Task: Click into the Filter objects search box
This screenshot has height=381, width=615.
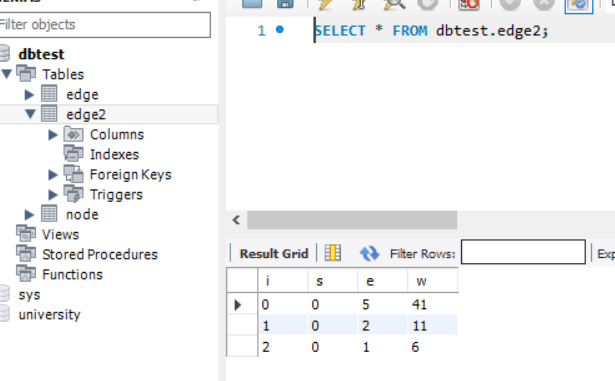Action: 104,25
